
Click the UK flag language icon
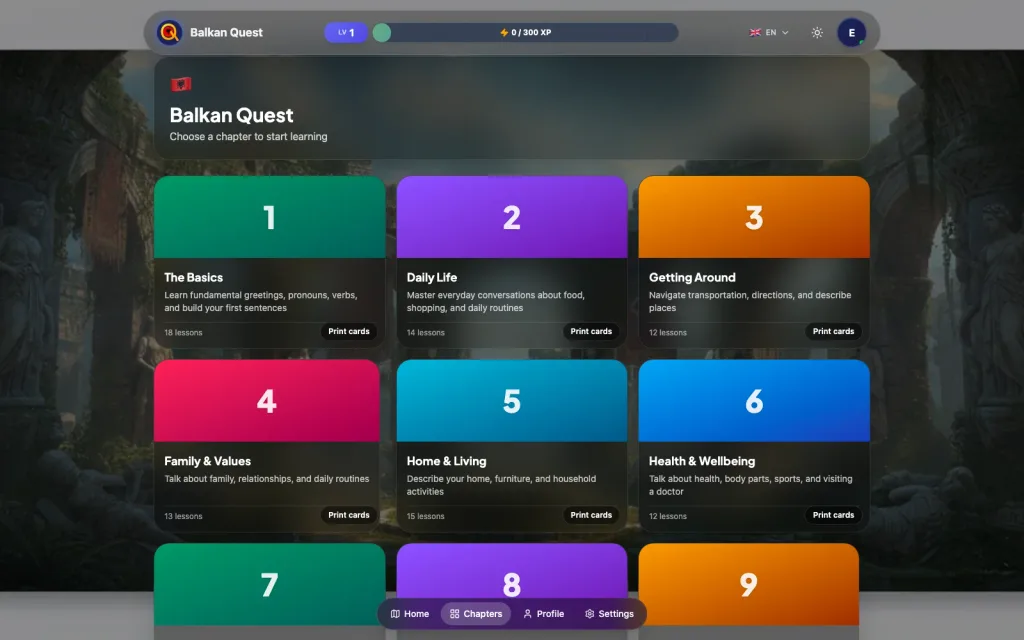pos(755,32)
